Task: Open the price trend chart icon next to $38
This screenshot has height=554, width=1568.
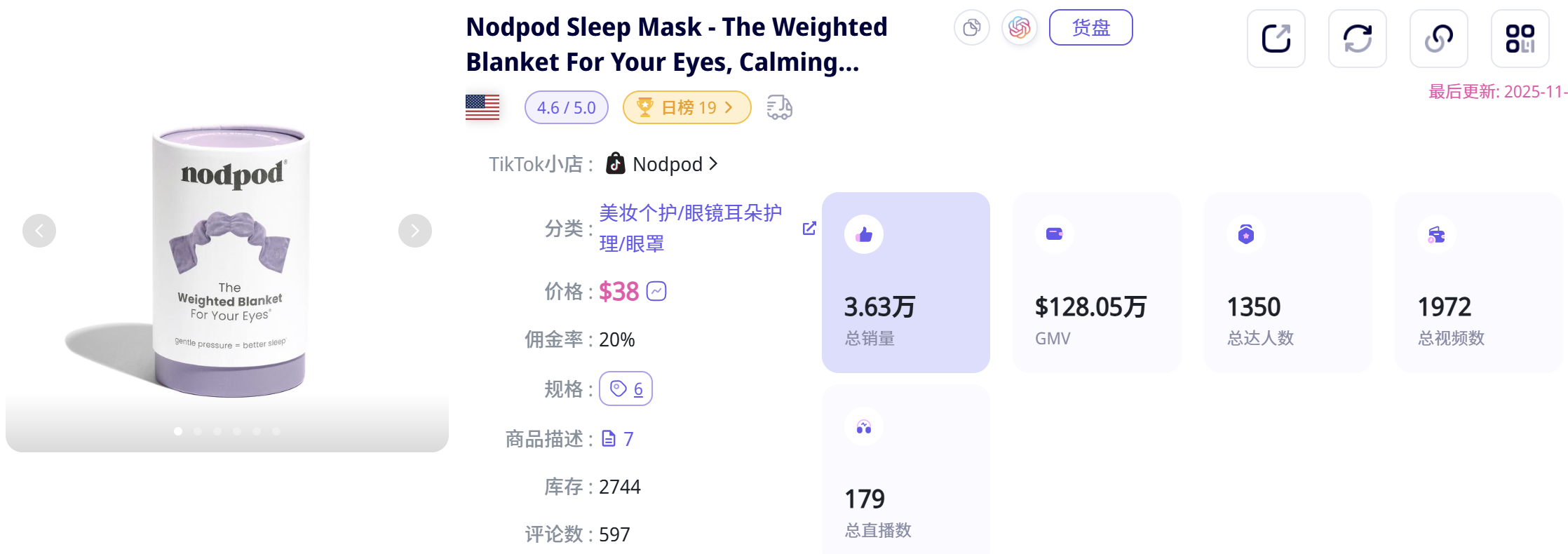Action: coord(656,291)
